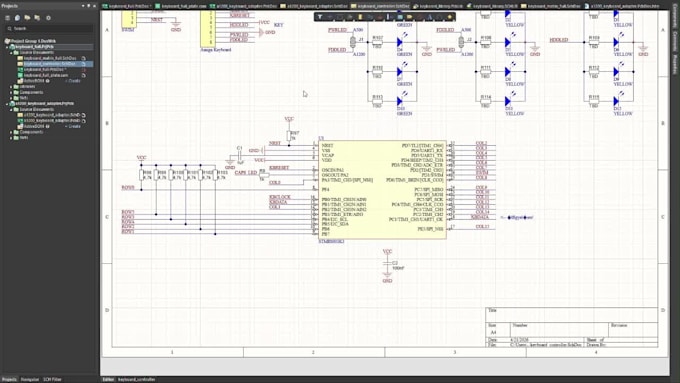
Task: Click the open folder icon in Projects panel
Action: [27, 18]
